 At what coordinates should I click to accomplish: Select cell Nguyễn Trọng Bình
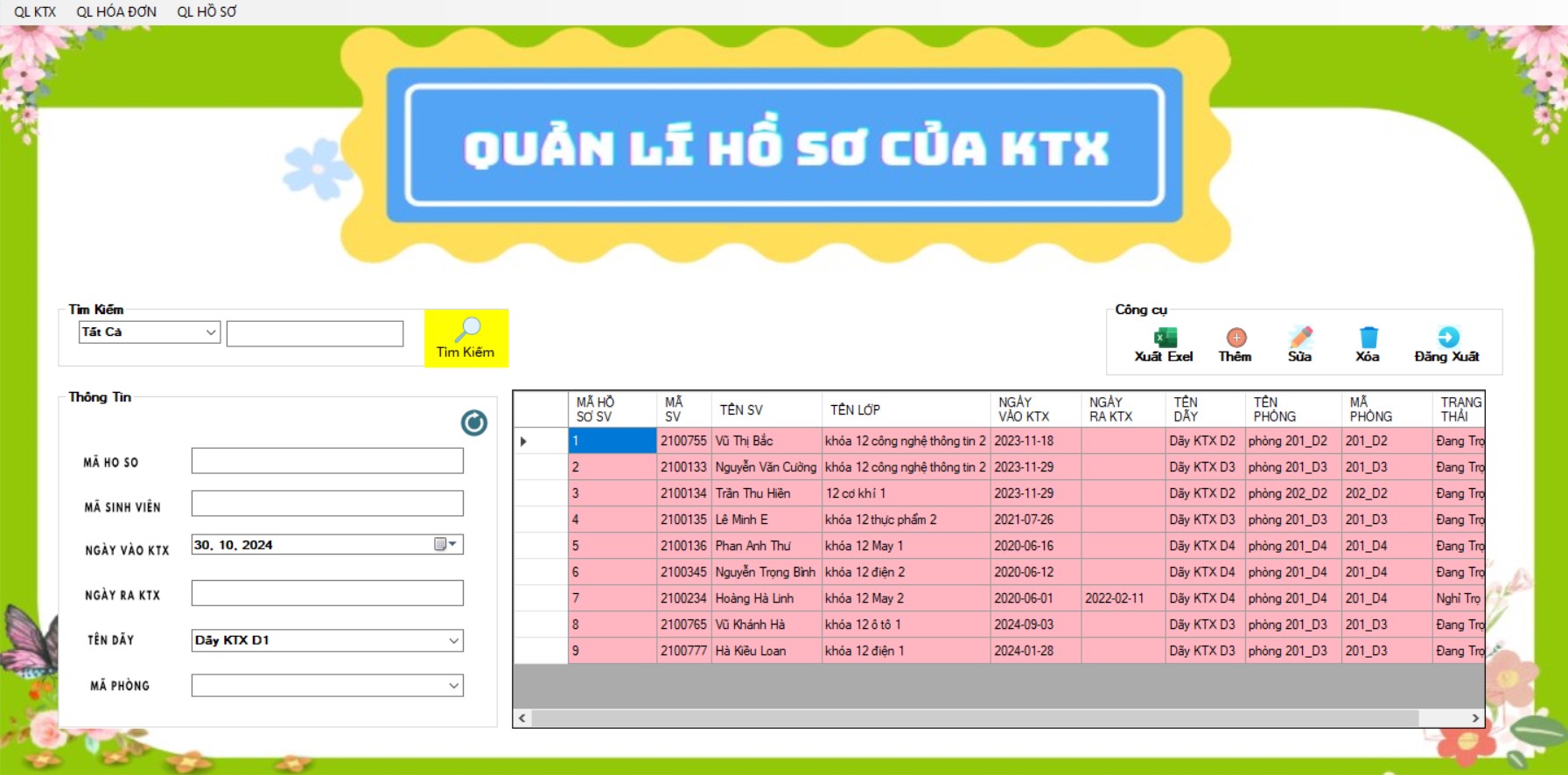[766, 572]
